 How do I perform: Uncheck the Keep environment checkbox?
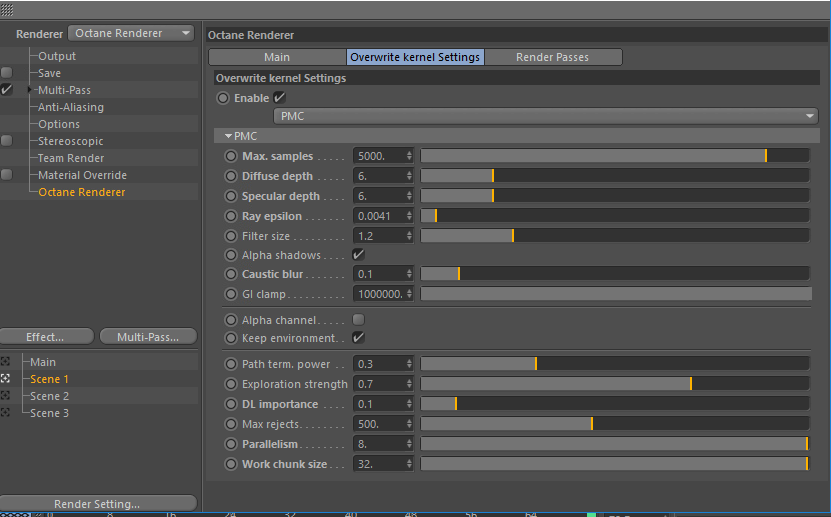(358, 337)
